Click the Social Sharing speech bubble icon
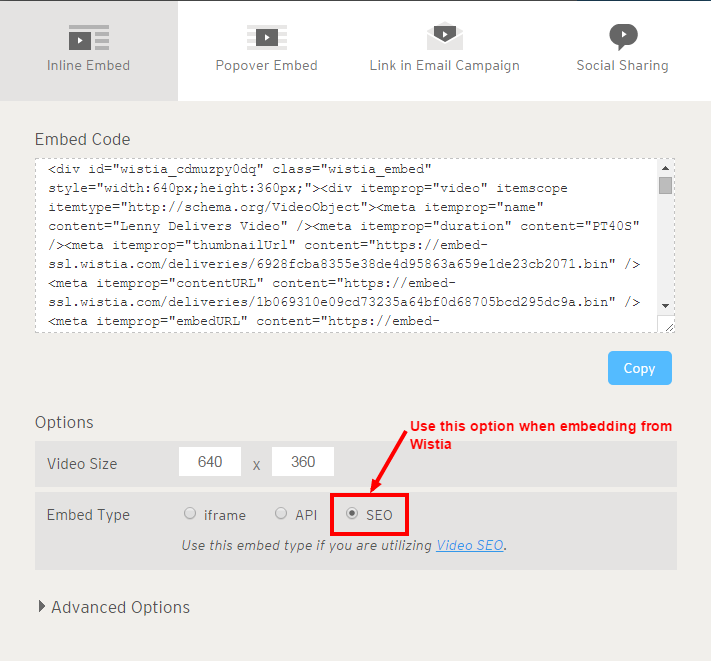This screenshot has height=661, width=711. pyautogui.click(x=623, y=37)
